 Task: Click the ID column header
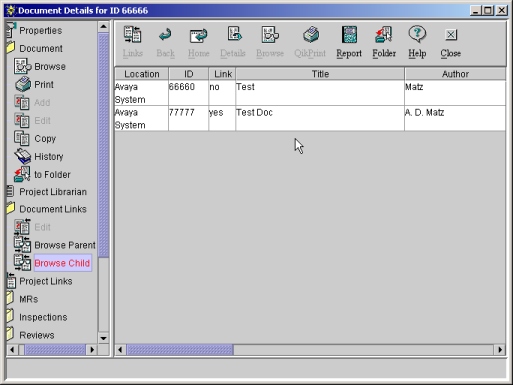pyautogui.click(x=189, y=74)
